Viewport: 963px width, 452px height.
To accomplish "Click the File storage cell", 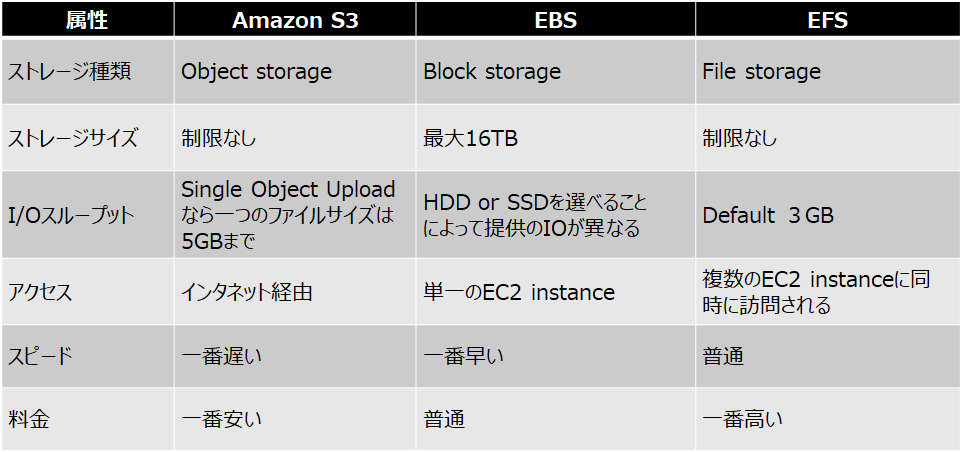I will (828, 71).
